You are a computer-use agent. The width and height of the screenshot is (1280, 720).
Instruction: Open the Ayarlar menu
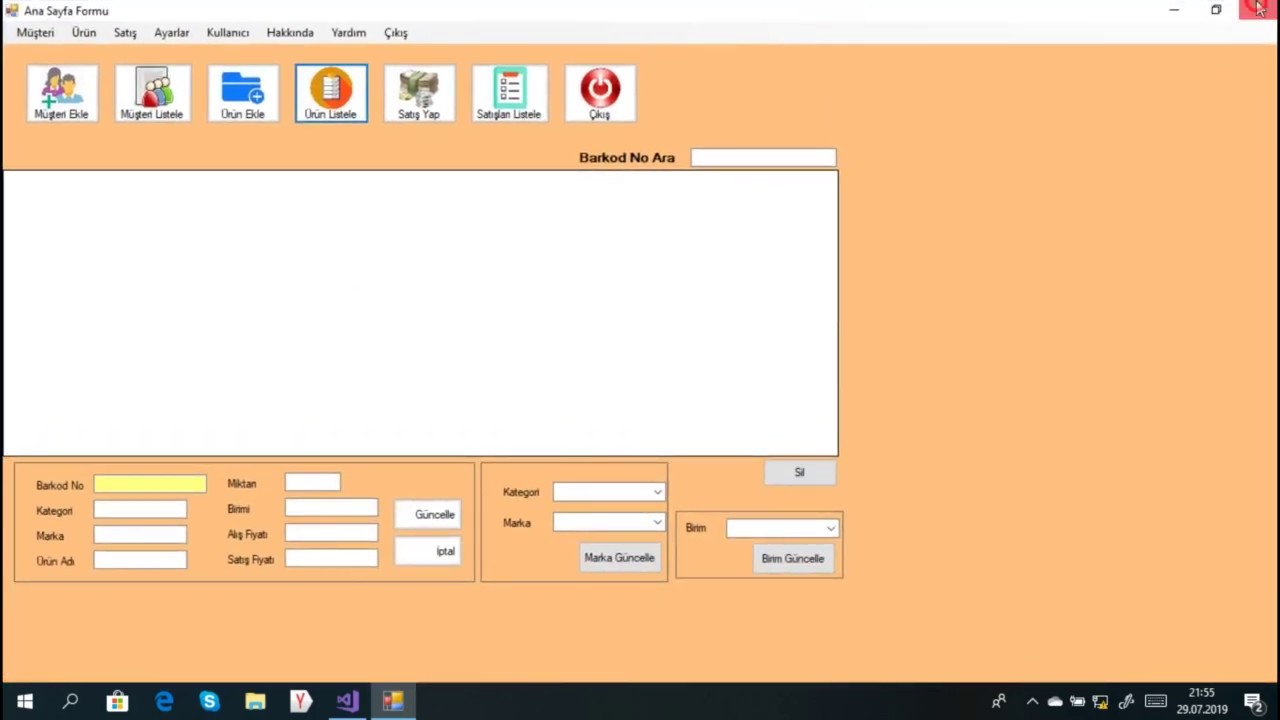172,32
